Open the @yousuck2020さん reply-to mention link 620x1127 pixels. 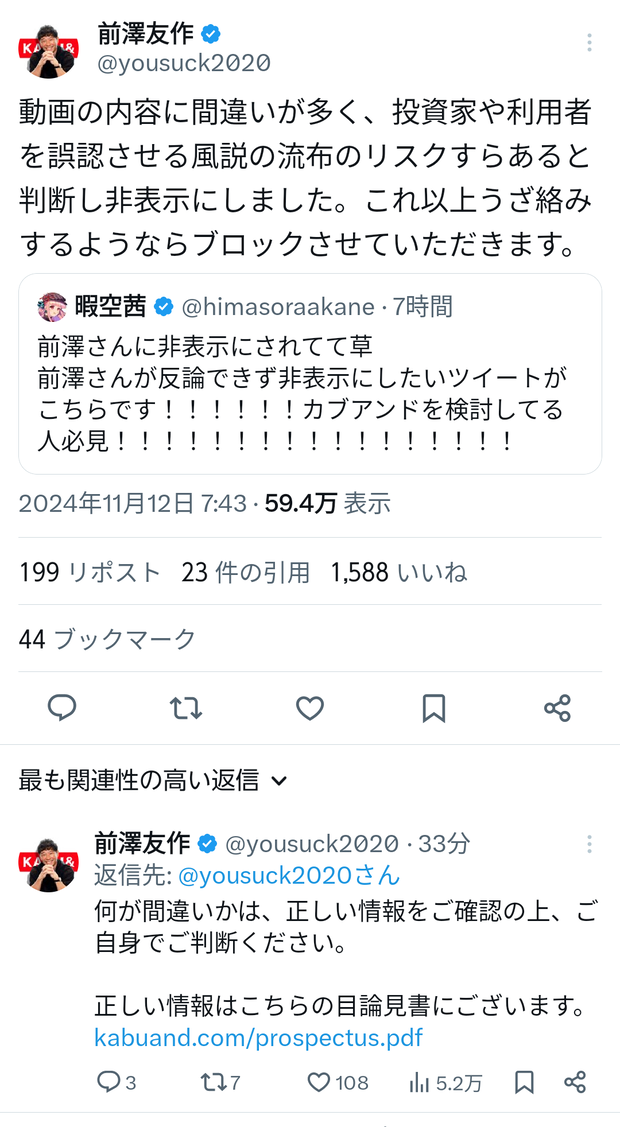[x=289, y=875]
